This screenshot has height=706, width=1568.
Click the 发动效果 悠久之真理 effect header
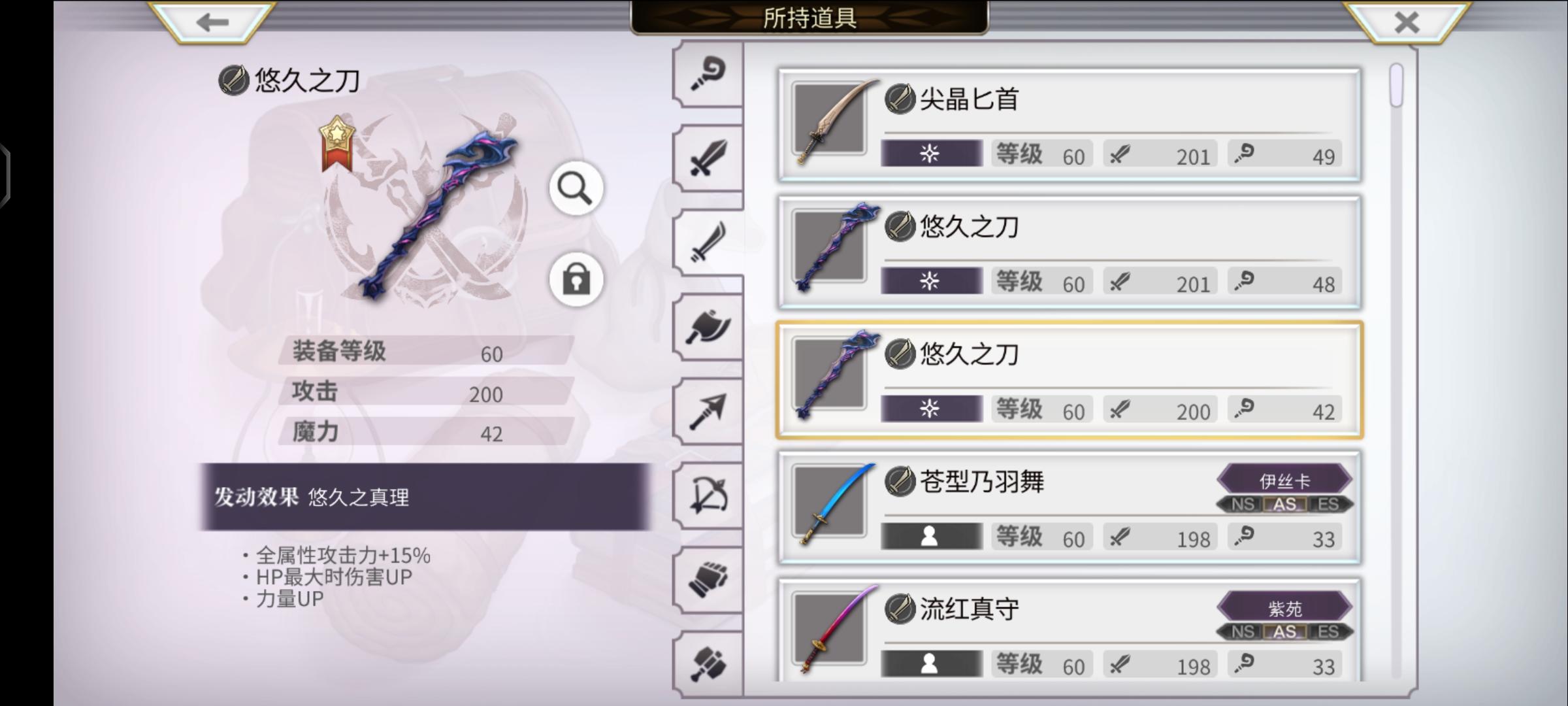click(x=425, y=497)
